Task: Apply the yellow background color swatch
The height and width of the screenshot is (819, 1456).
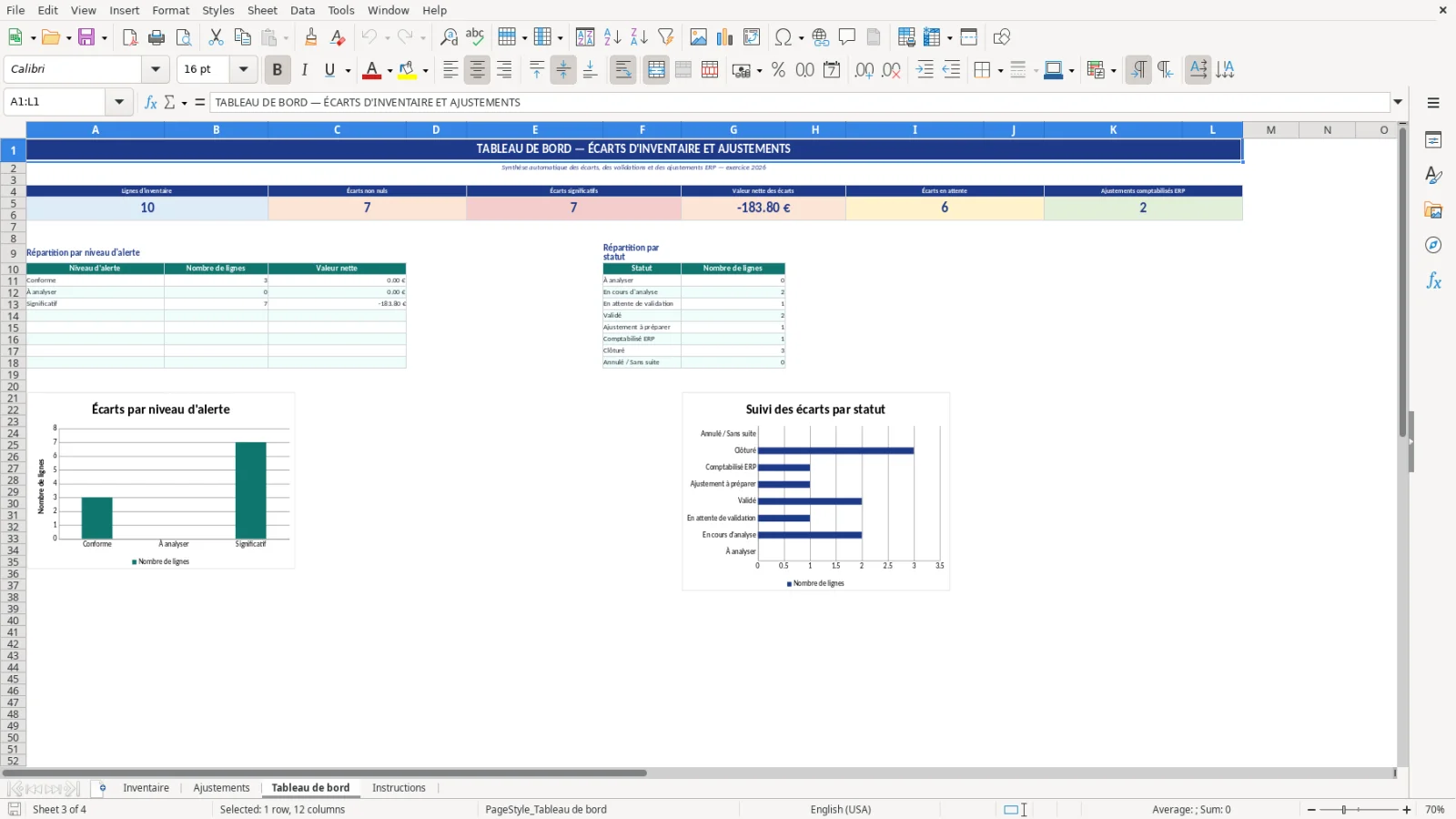Action: pyautogui.click(x=407, y=70)
